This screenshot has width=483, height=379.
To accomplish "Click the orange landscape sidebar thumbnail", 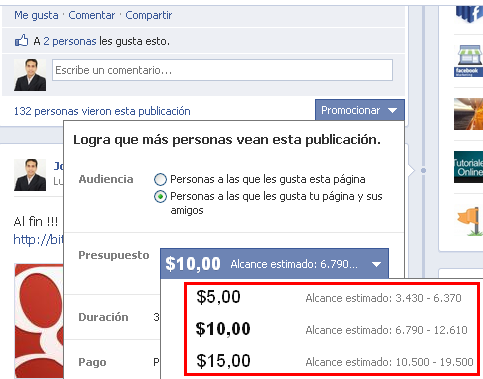I will click(x=468, y=114).
